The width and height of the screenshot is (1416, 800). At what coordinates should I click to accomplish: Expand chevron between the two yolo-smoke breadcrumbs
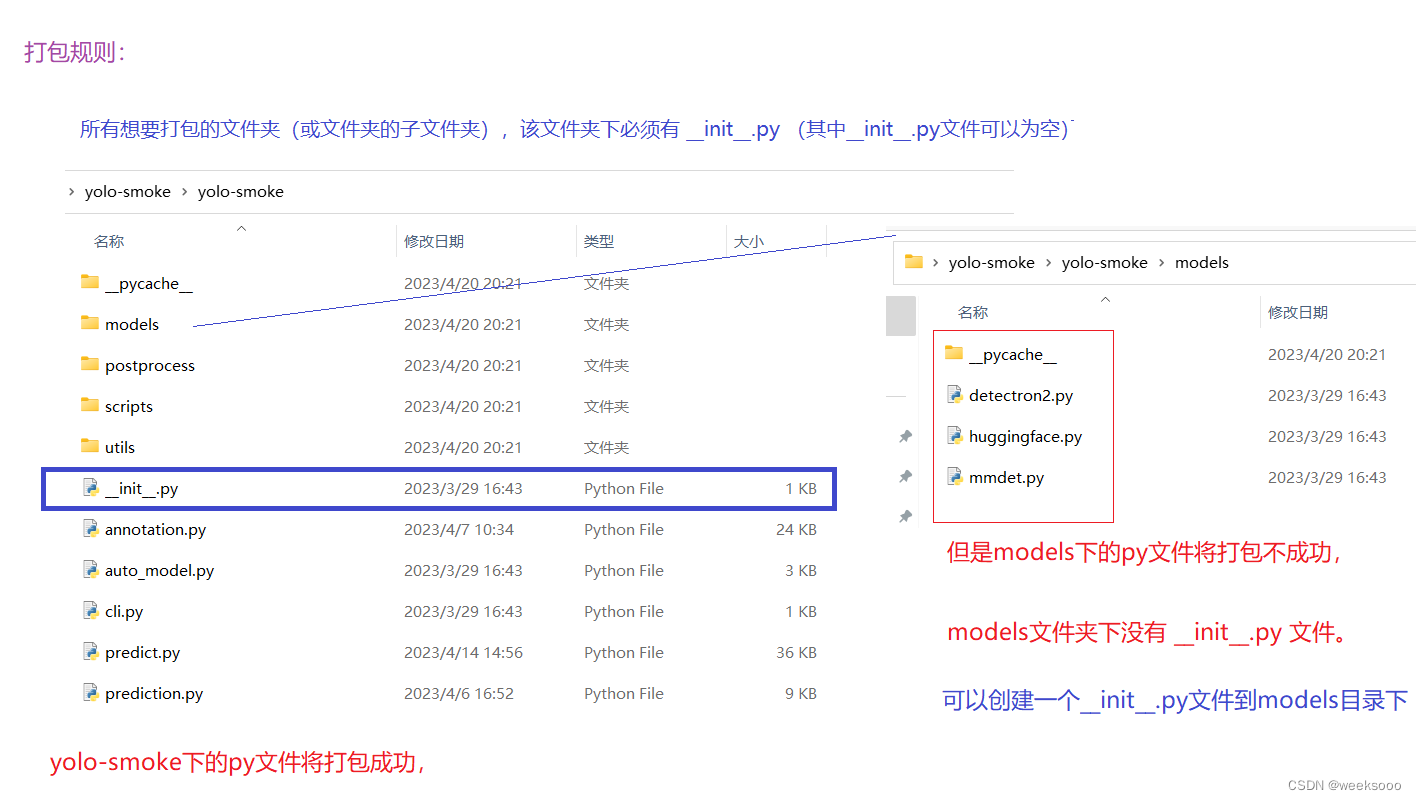coord(184,192)
